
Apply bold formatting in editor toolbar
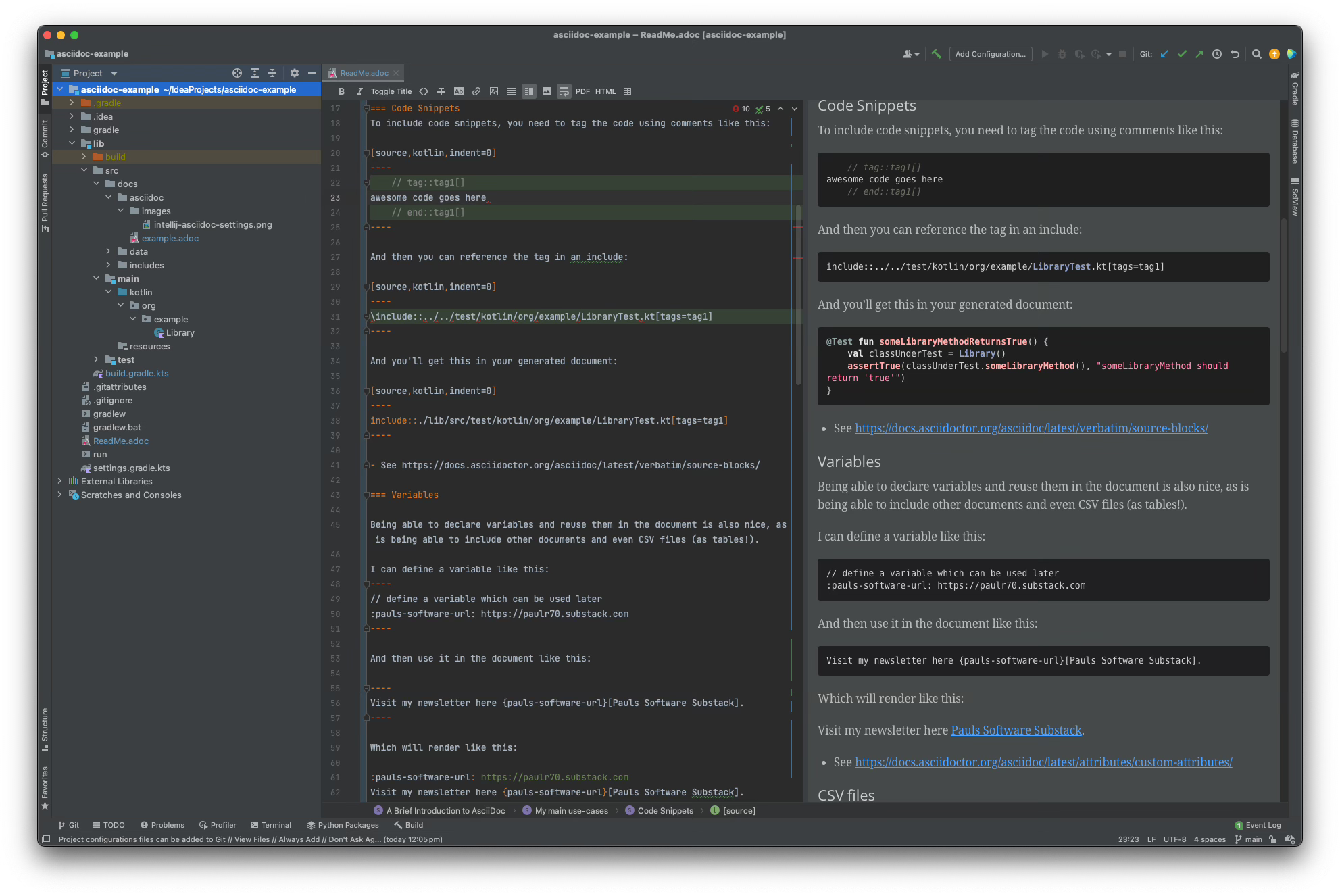click(x=341, y=91)
